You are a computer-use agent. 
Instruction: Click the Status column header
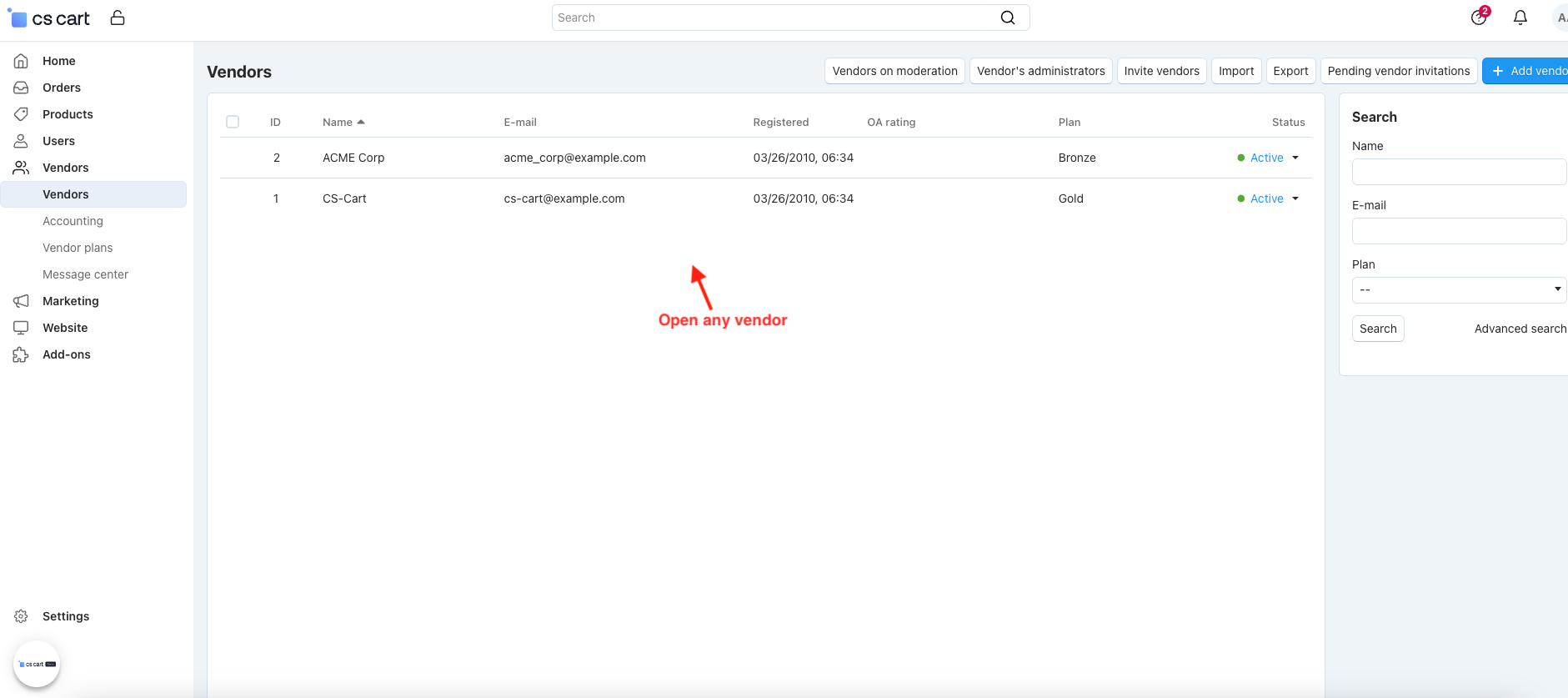point(1288,122)
